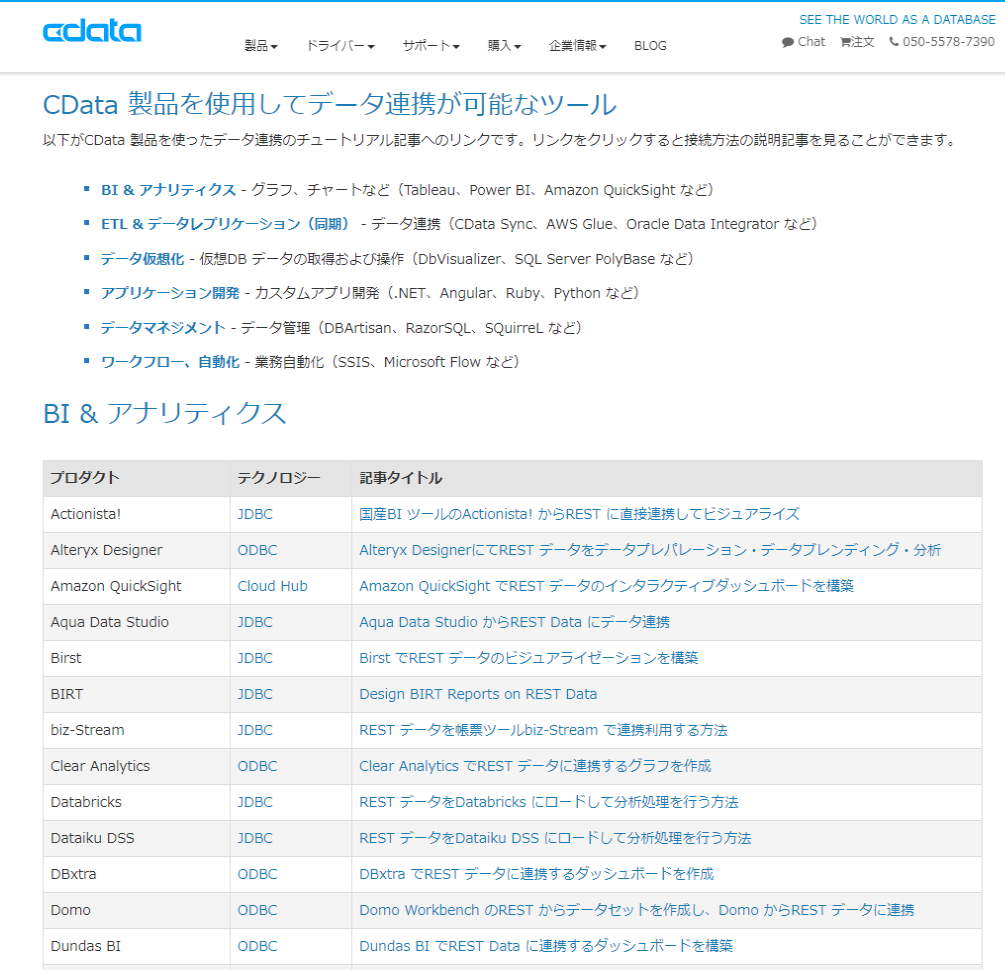Jump to BI & アナリティクス section link

pyautogui.click(x=169, y=190)
